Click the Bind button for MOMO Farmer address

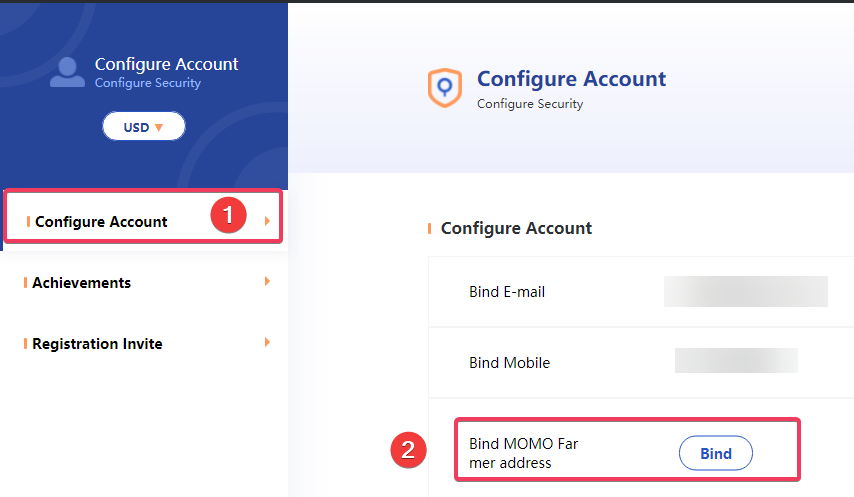coord(716,453)
